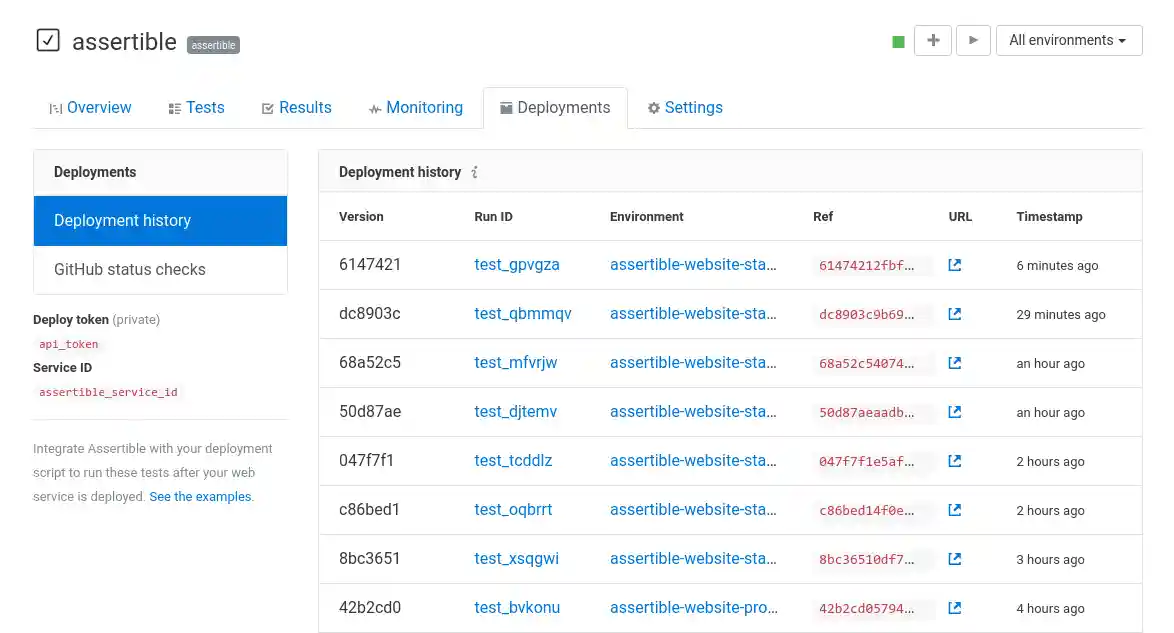Open run test_tcddlz
The width and height of the screenshot is (1174, 633).
click(x=513, y=461)
